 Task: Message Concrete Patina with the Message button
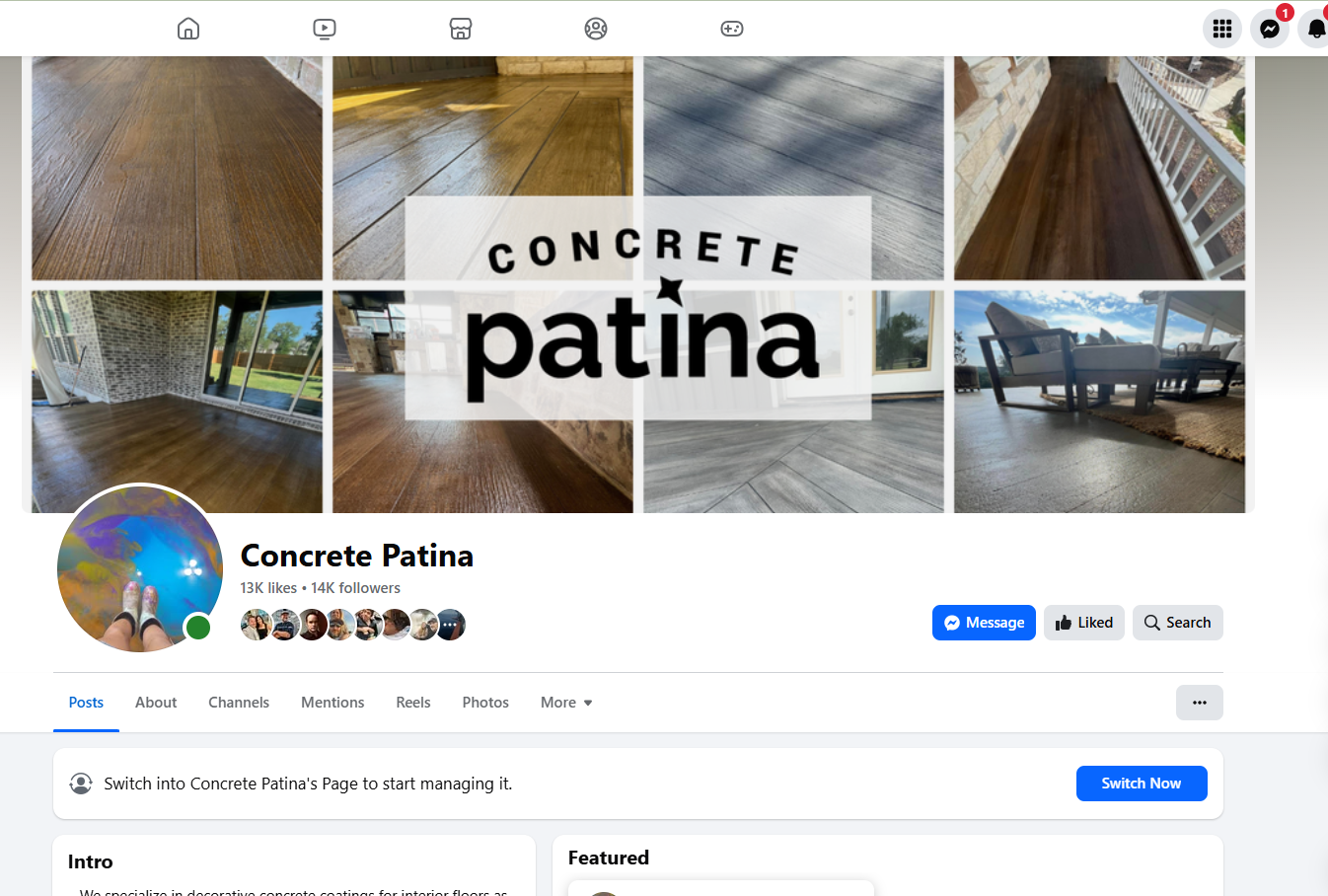(984, 623)
